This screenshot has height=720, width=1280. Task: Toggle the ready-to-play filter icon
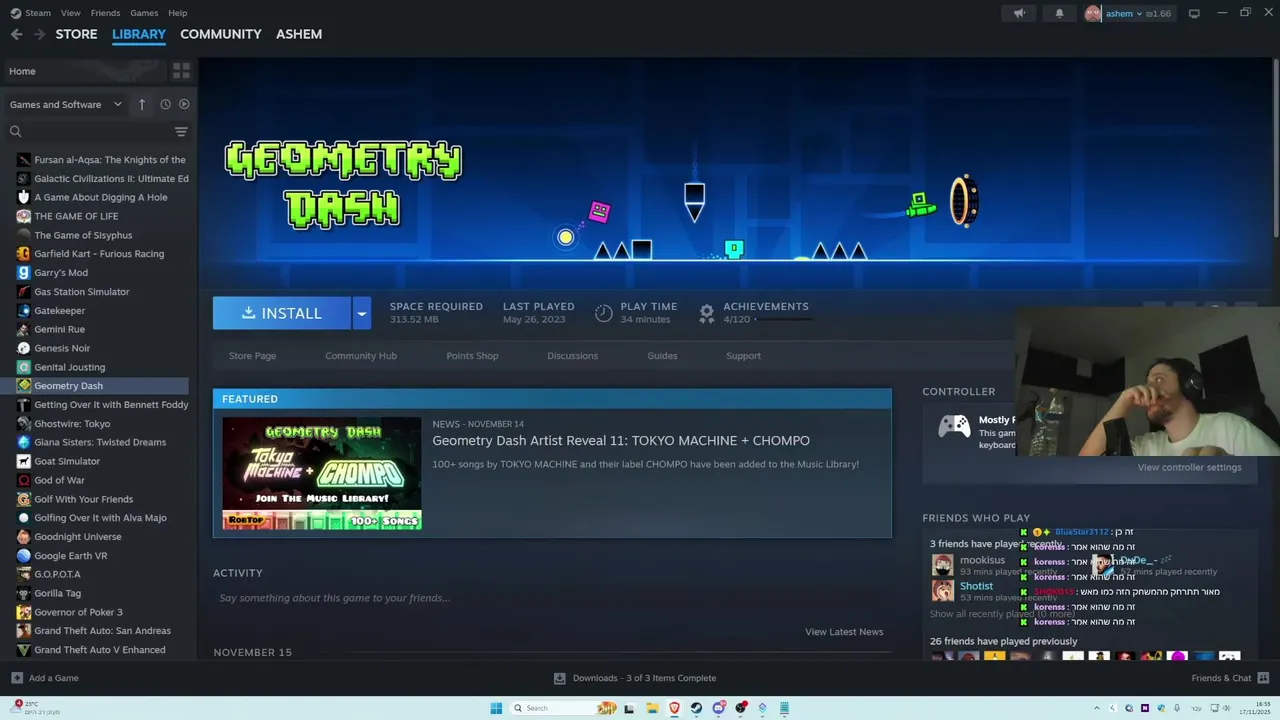[184, 104]
